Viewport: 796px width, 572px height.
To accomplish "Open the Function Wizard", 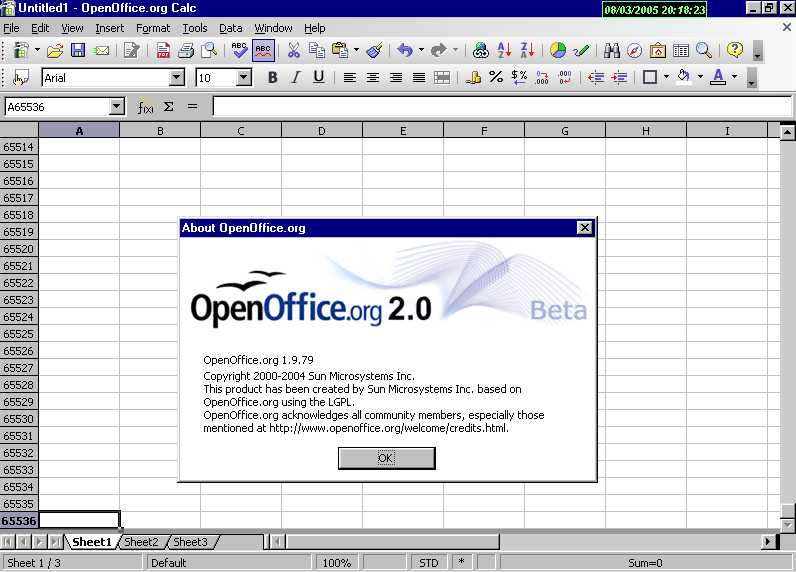I will [x=145, y=107].
